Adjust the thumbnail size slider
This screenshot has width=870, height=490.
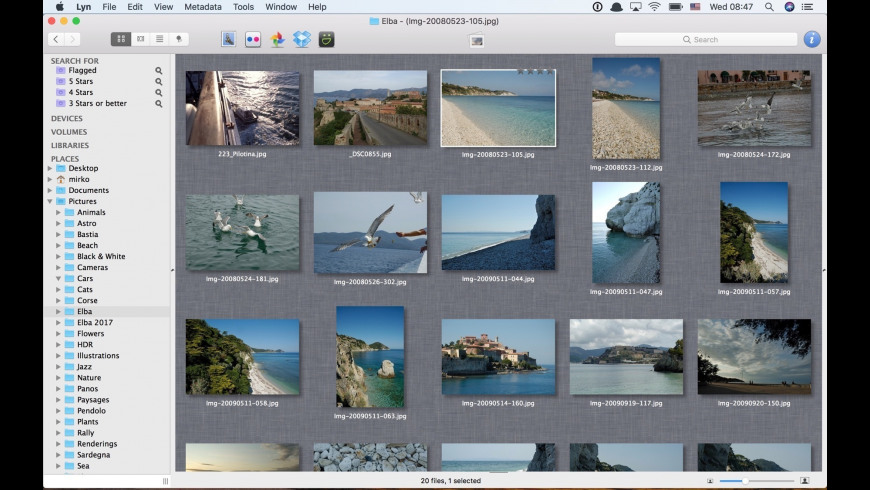pyautogui.click(x=745, y=481)
